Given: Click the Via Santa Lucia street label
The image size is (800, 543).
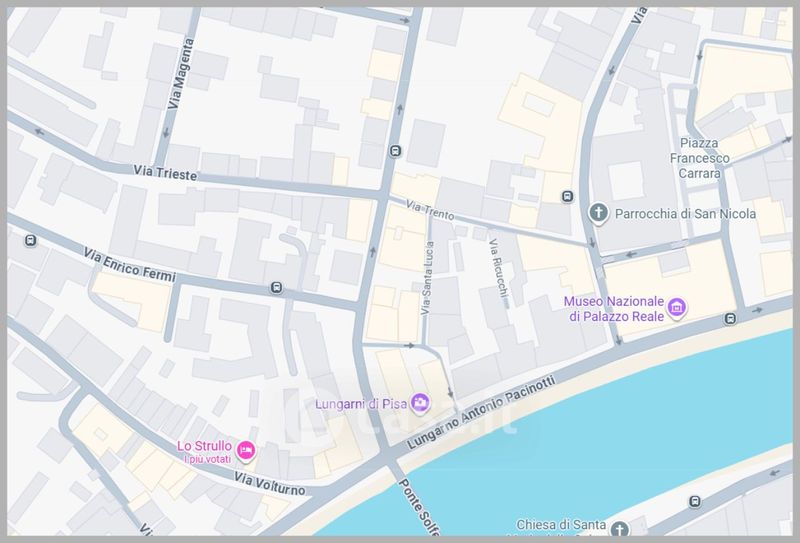Looking at the screenshot, I should click(x=427, y=282).
